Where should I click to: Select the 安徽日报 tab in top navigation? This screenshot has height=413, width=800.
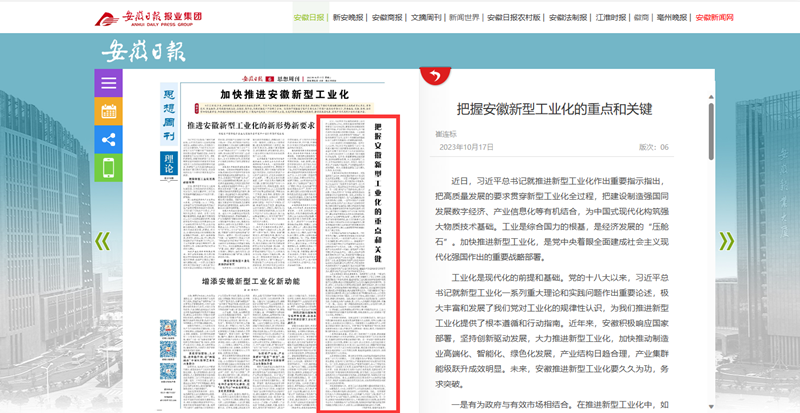(x=309, y=18)
